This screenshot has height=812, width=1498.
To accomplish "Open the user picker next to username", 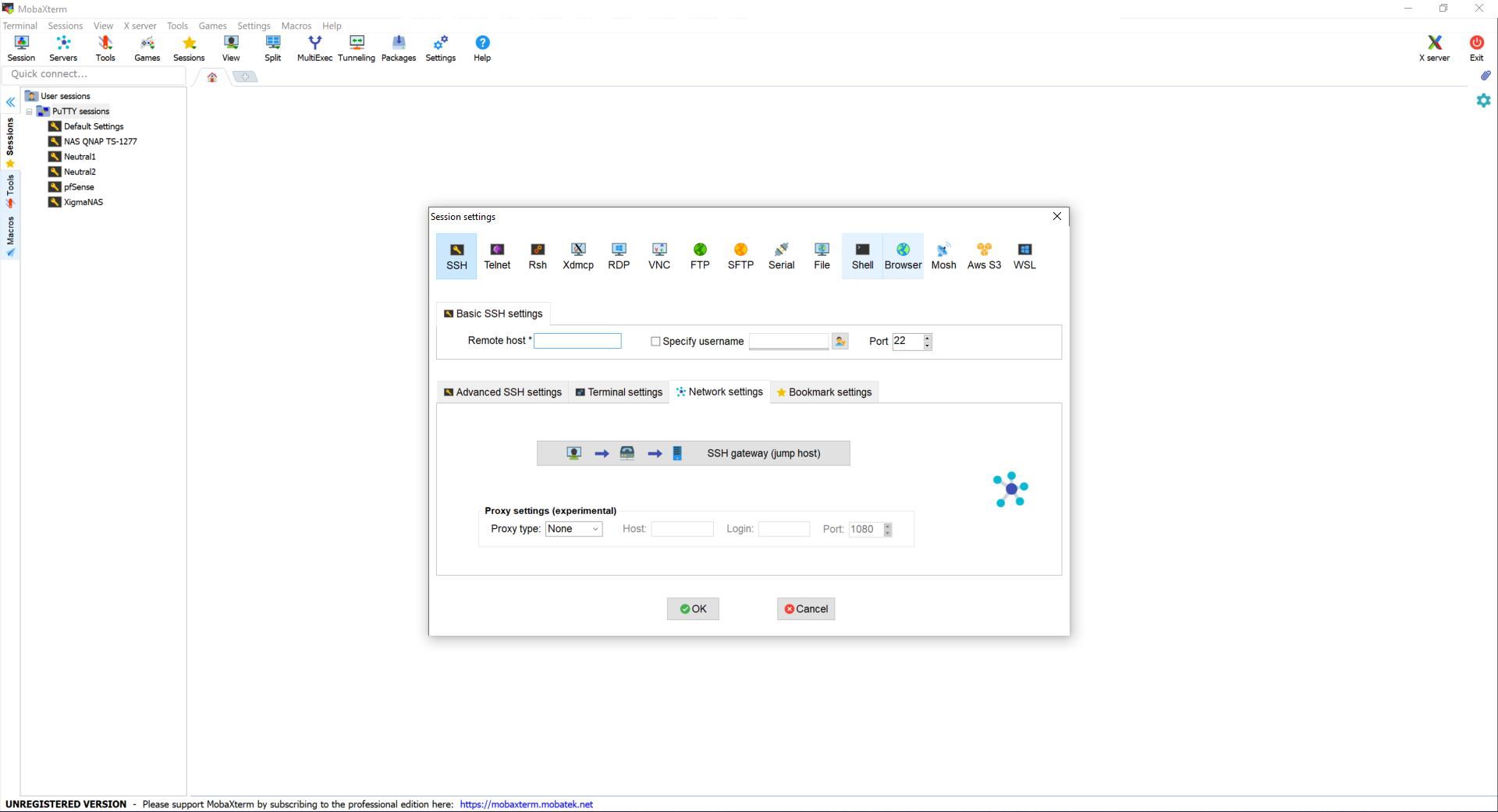I will click(x=840, y=341).
